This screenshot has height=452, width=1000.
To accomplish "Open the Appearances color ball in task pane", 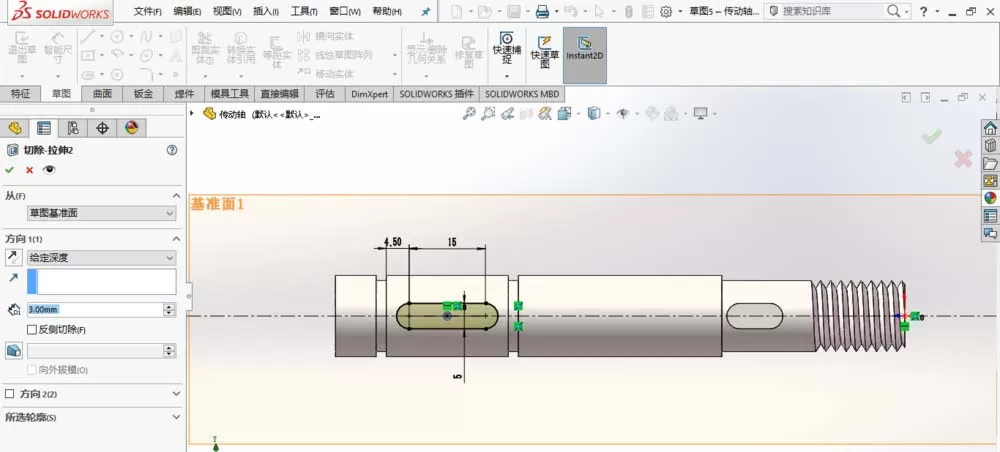I will pyautogui.click(x=990, y=198).
